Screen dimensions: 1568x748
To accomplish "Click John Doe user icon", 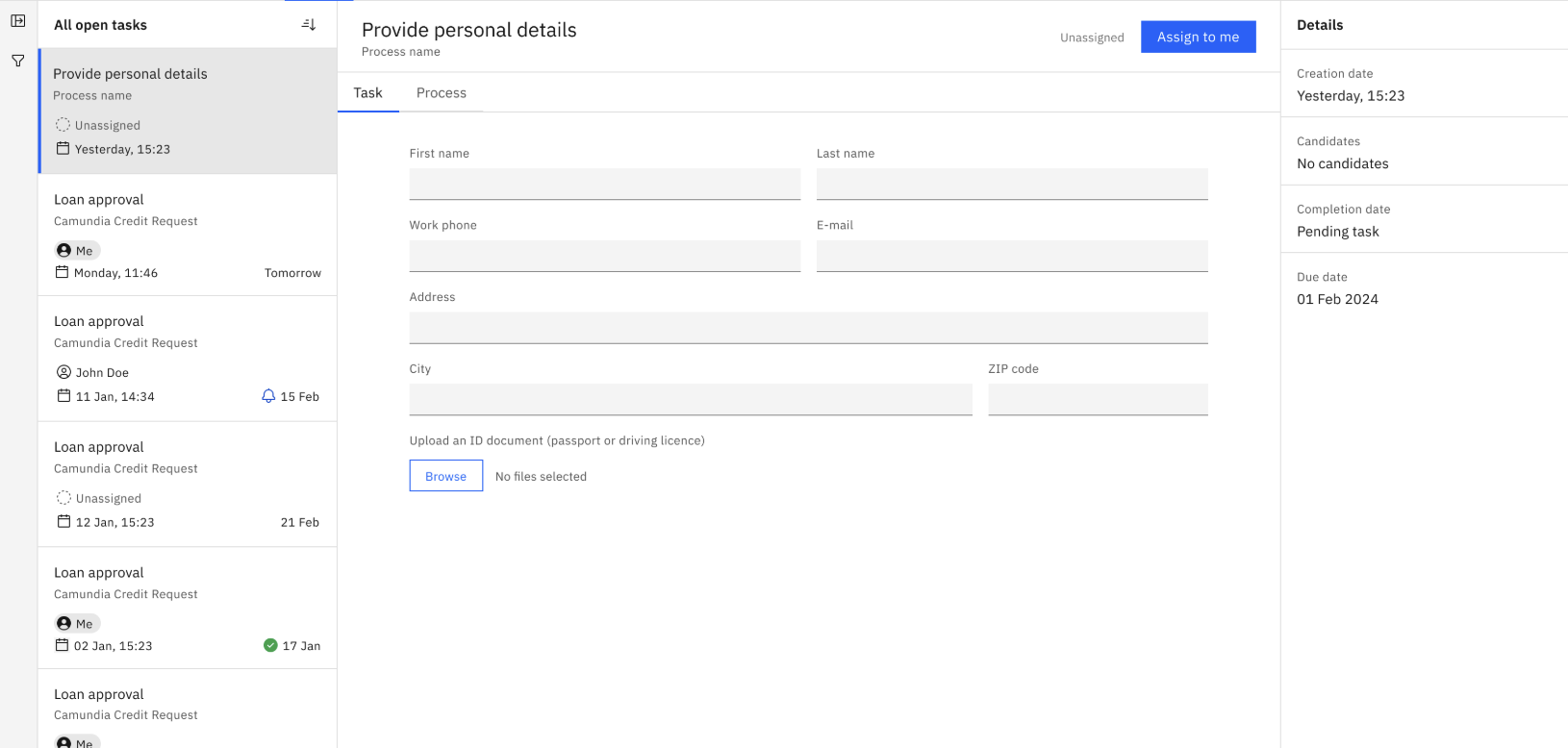I will tap(63, 372).
